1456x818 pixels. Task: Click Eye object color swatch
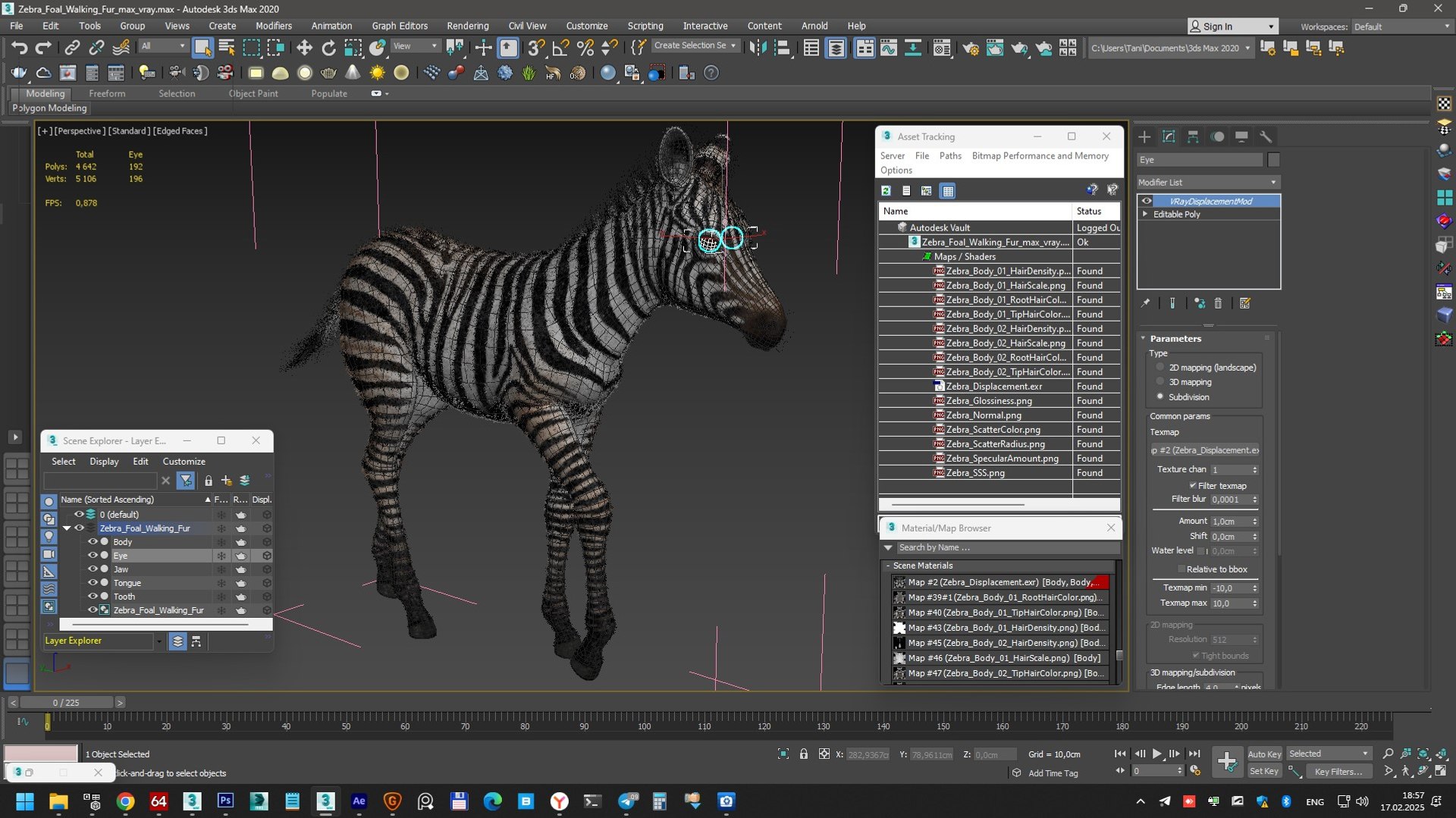tap(1273, 160)
